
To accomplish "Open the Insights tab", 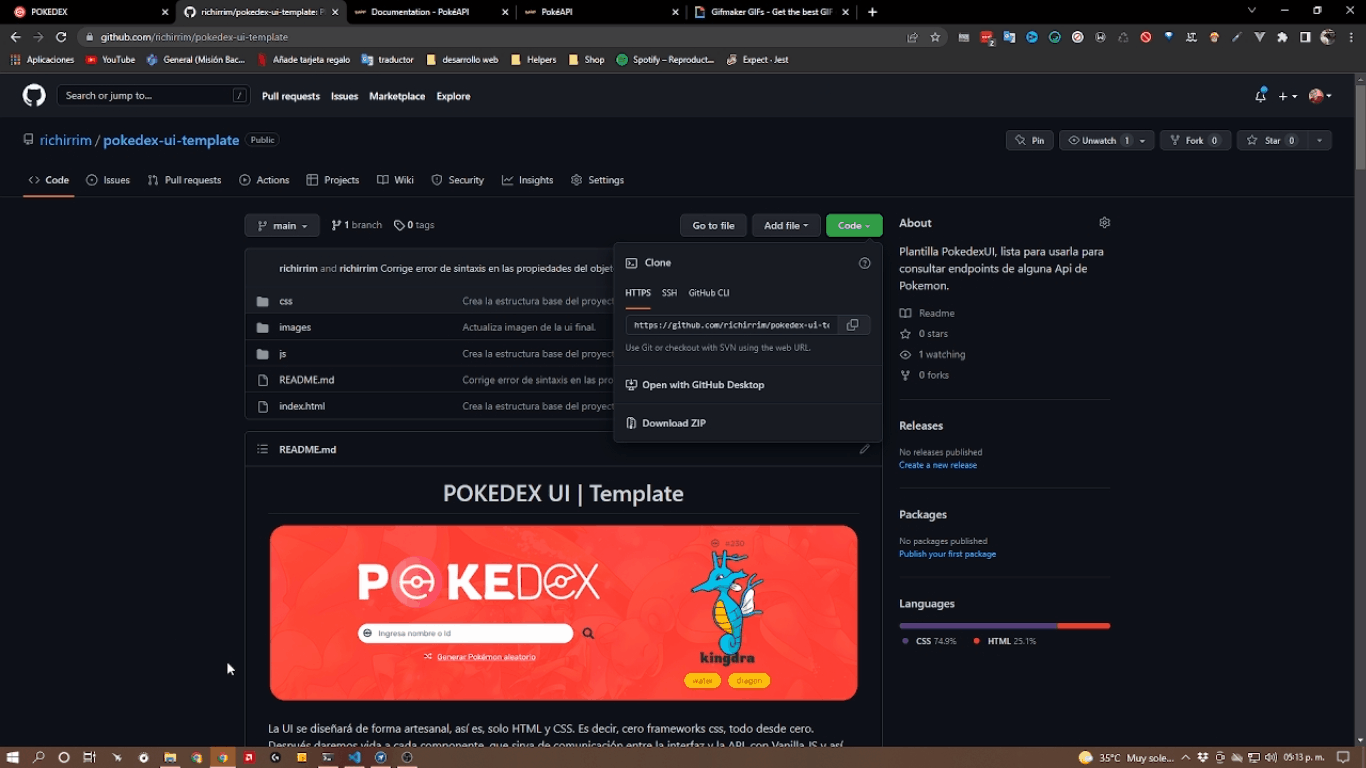I will [527, 180].
